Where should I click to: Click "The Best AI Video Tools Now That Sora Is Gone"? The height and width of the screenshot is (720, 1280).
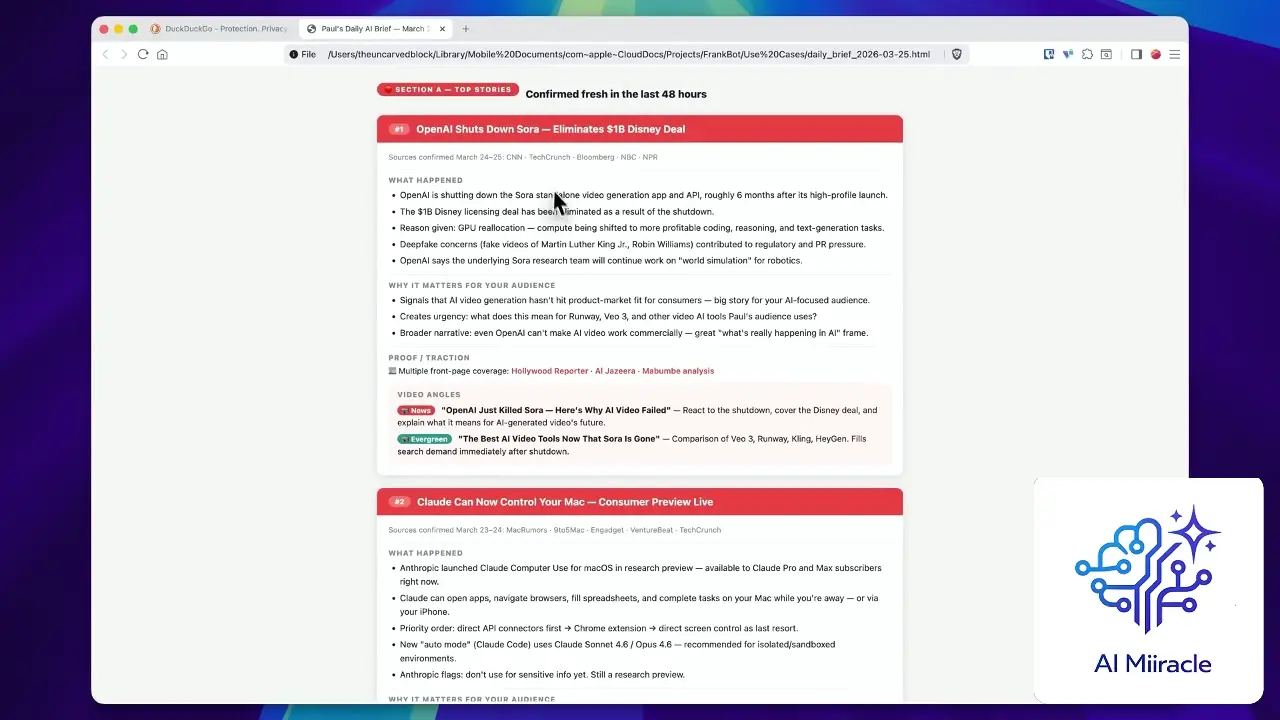(559, 439)
